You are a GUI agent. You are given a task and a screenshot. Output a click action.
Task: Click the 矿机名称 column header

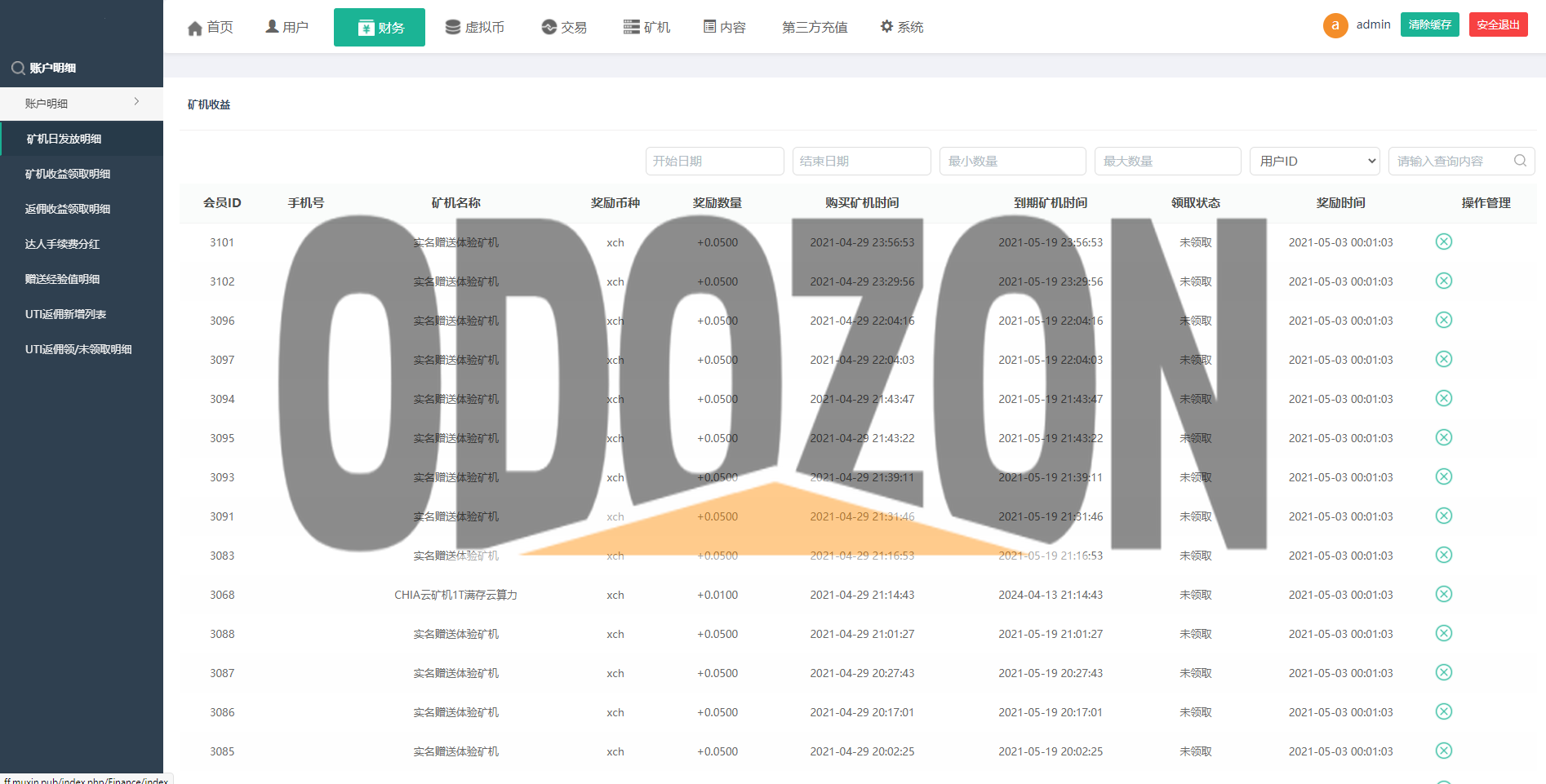(455, 202)
